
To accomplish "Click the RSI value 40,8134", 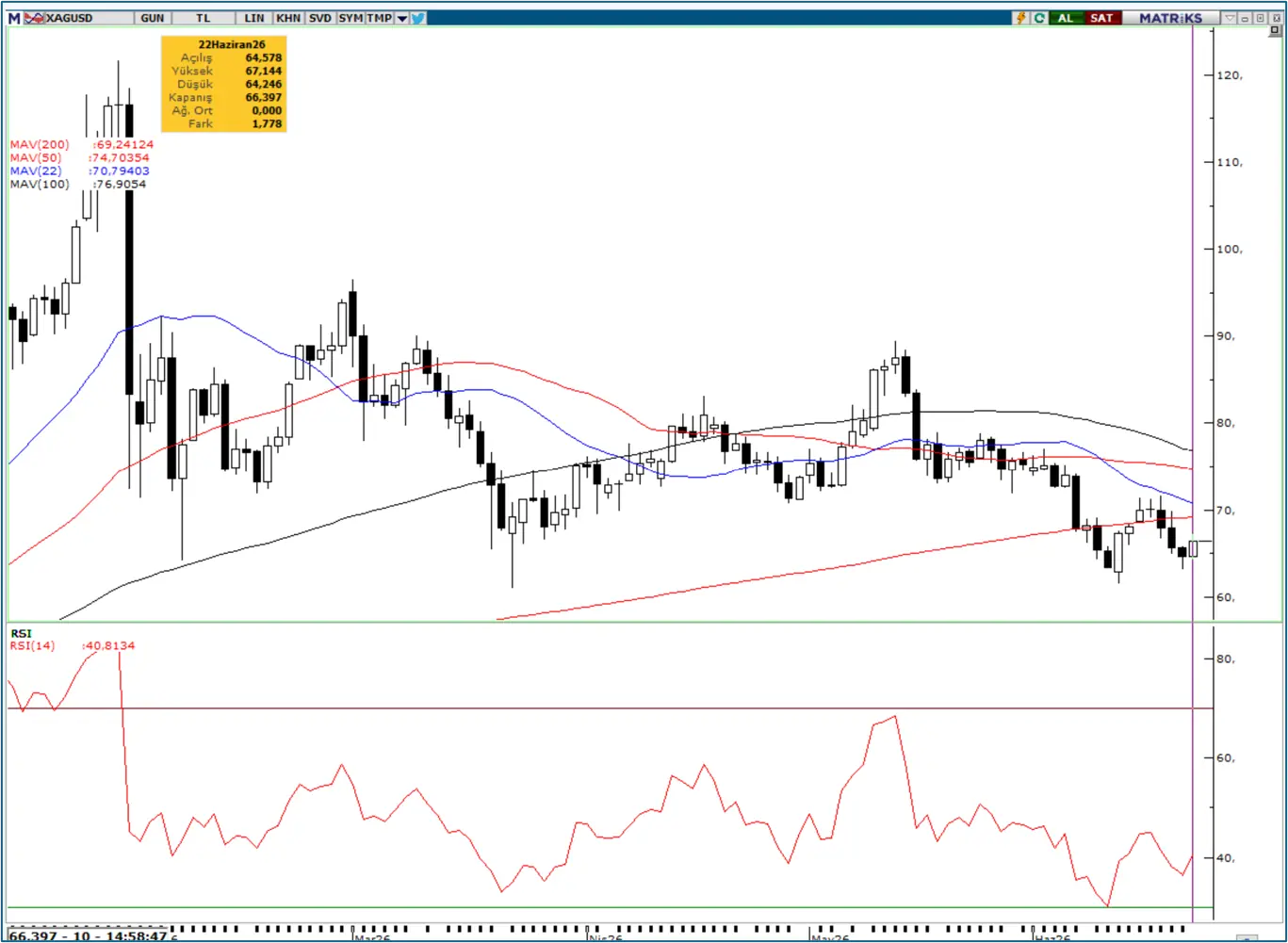I will click(x=109, y=645).
